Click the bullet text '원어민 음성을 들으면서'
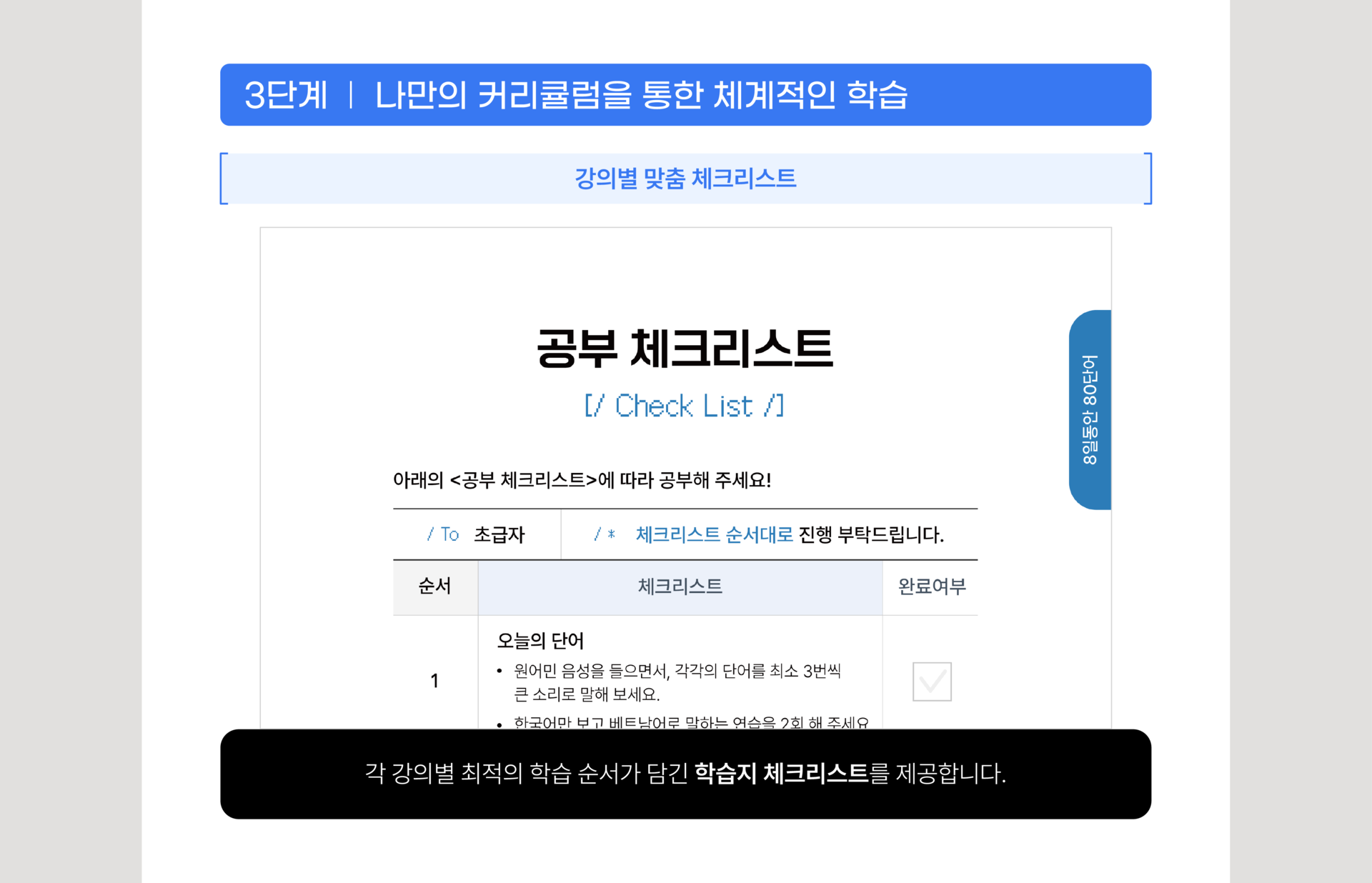Screen dimensions: 1372x883 (x=591, y=671)
